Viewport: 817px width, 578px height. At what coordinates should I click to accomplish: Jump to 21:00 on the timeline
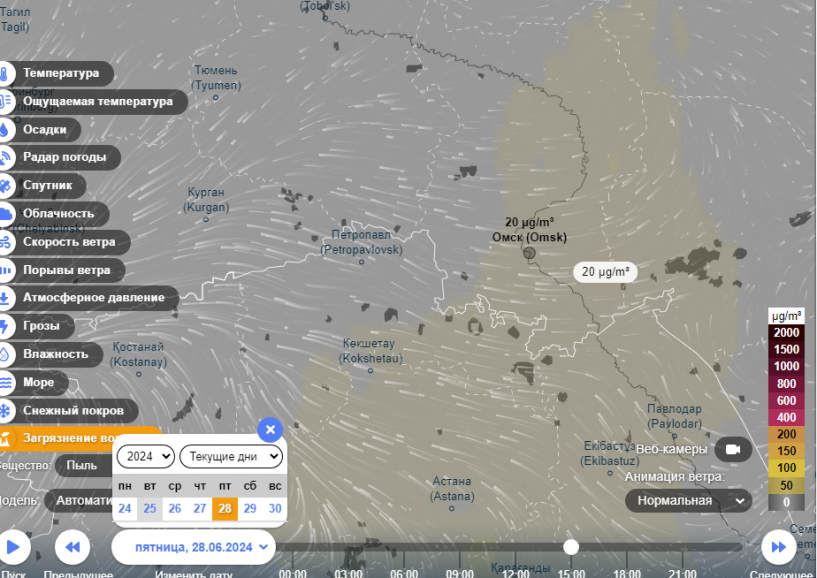pyautogui.click(x=682, y=573)
